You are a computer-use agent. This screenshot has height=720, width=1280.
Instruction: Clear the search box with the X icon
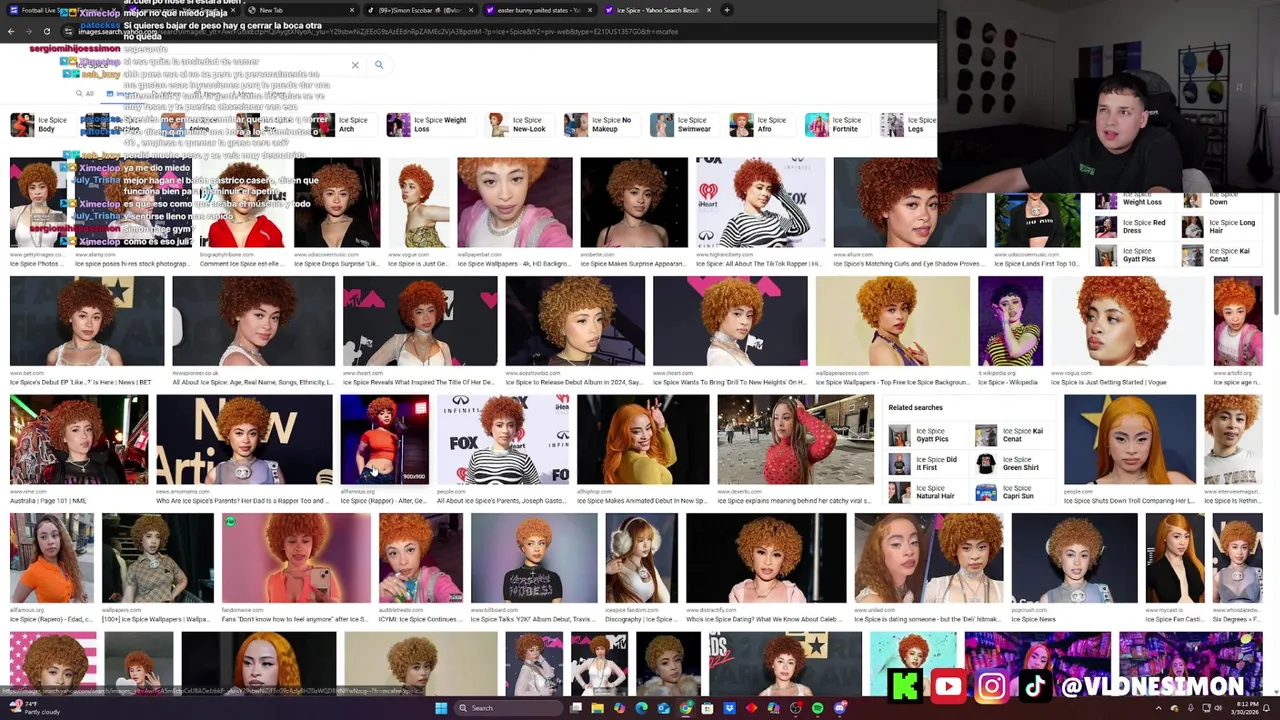(x=355, y=65)
